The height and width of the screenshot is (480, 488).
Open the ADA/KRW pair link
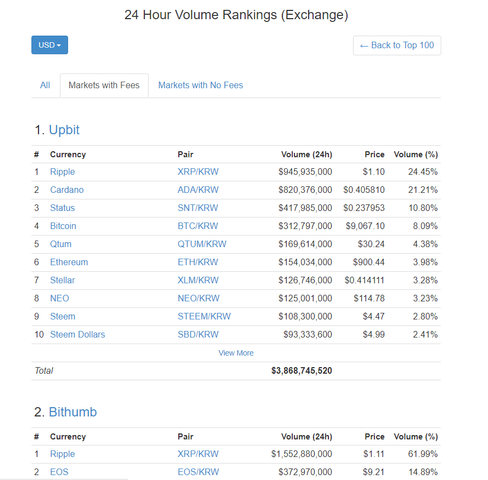coord(198,190)
